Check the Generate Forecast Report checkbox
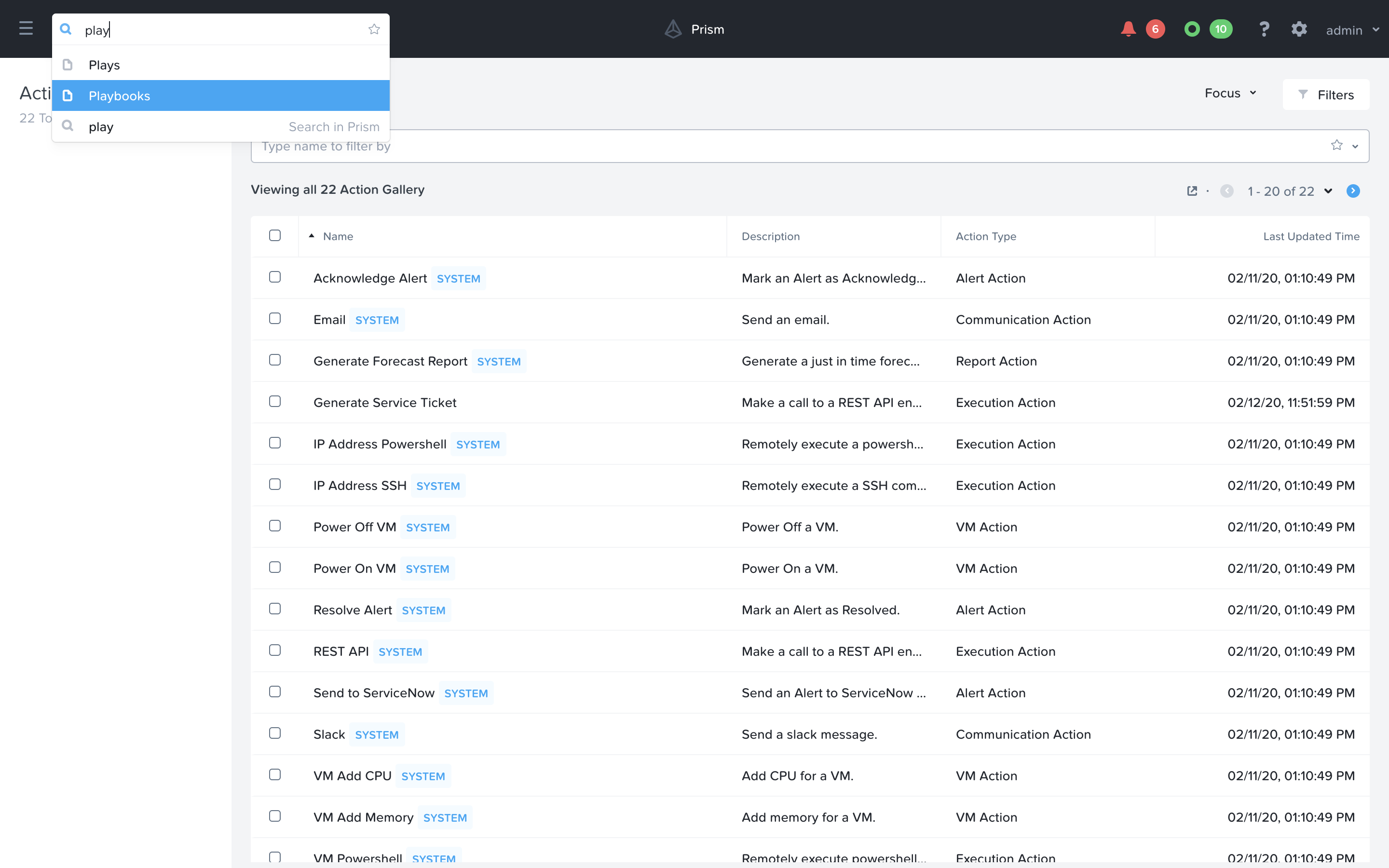This screenshot has width=1389, height=868. coord(275,360)
